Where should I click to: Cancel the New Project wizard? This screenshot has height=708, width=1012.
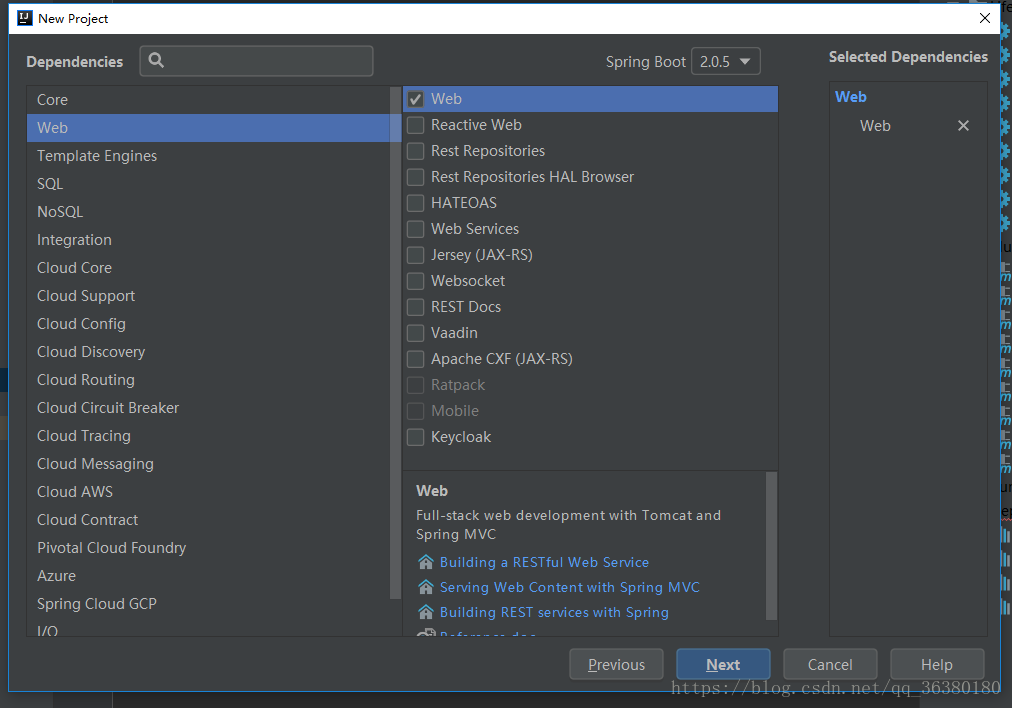pos(830,665)
